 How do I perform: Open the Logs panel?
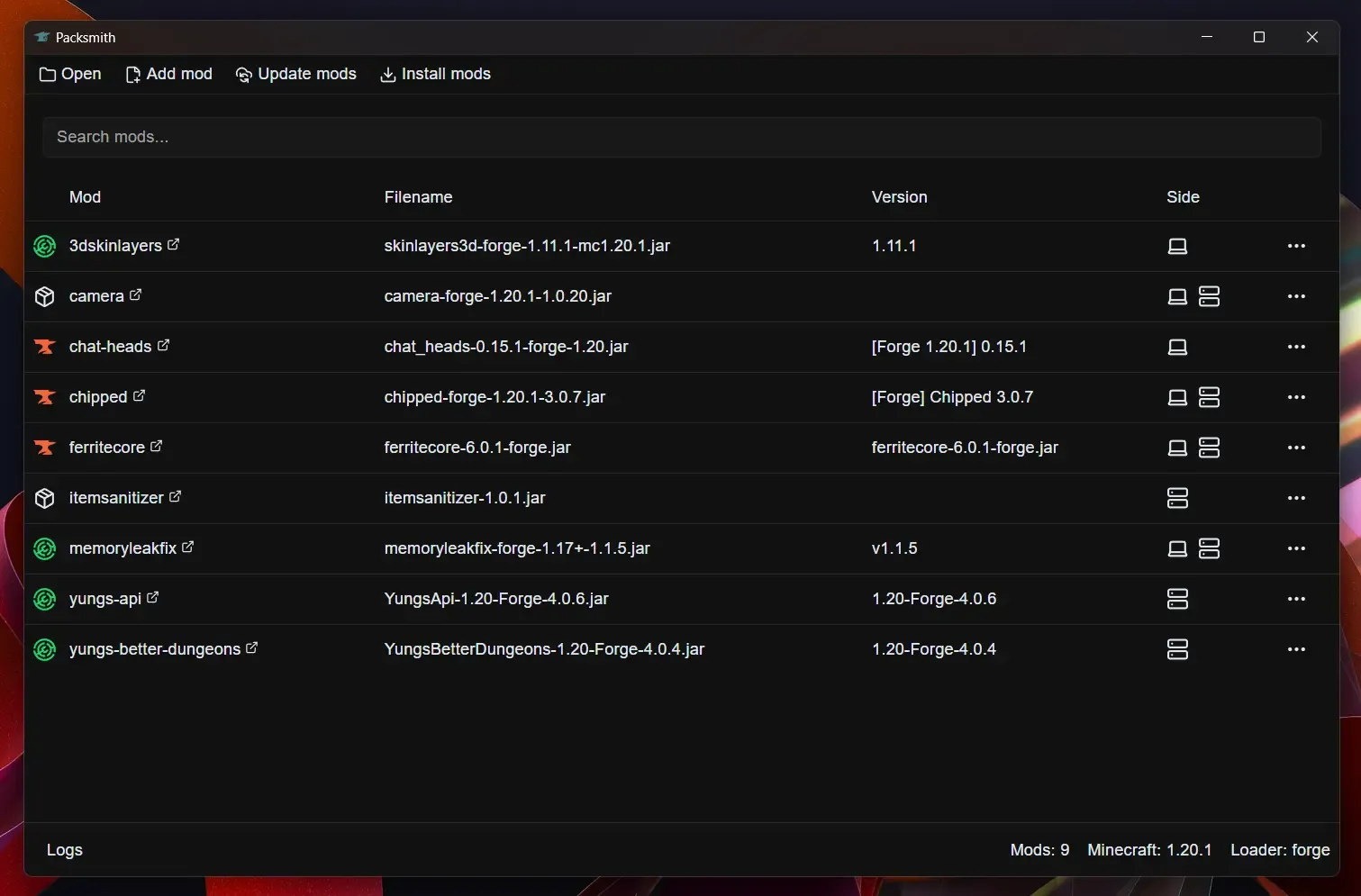65,849
